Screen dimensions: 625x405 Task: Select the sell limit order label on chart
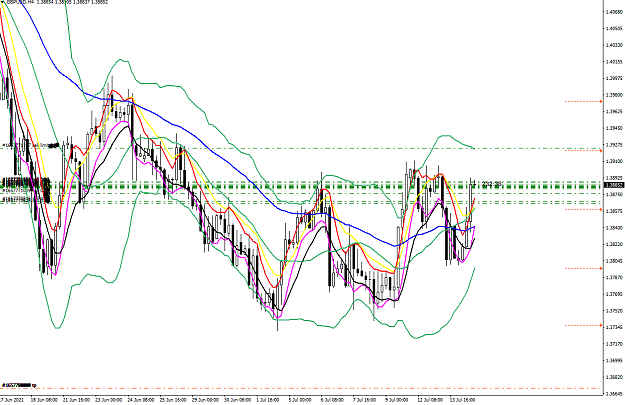30,145
